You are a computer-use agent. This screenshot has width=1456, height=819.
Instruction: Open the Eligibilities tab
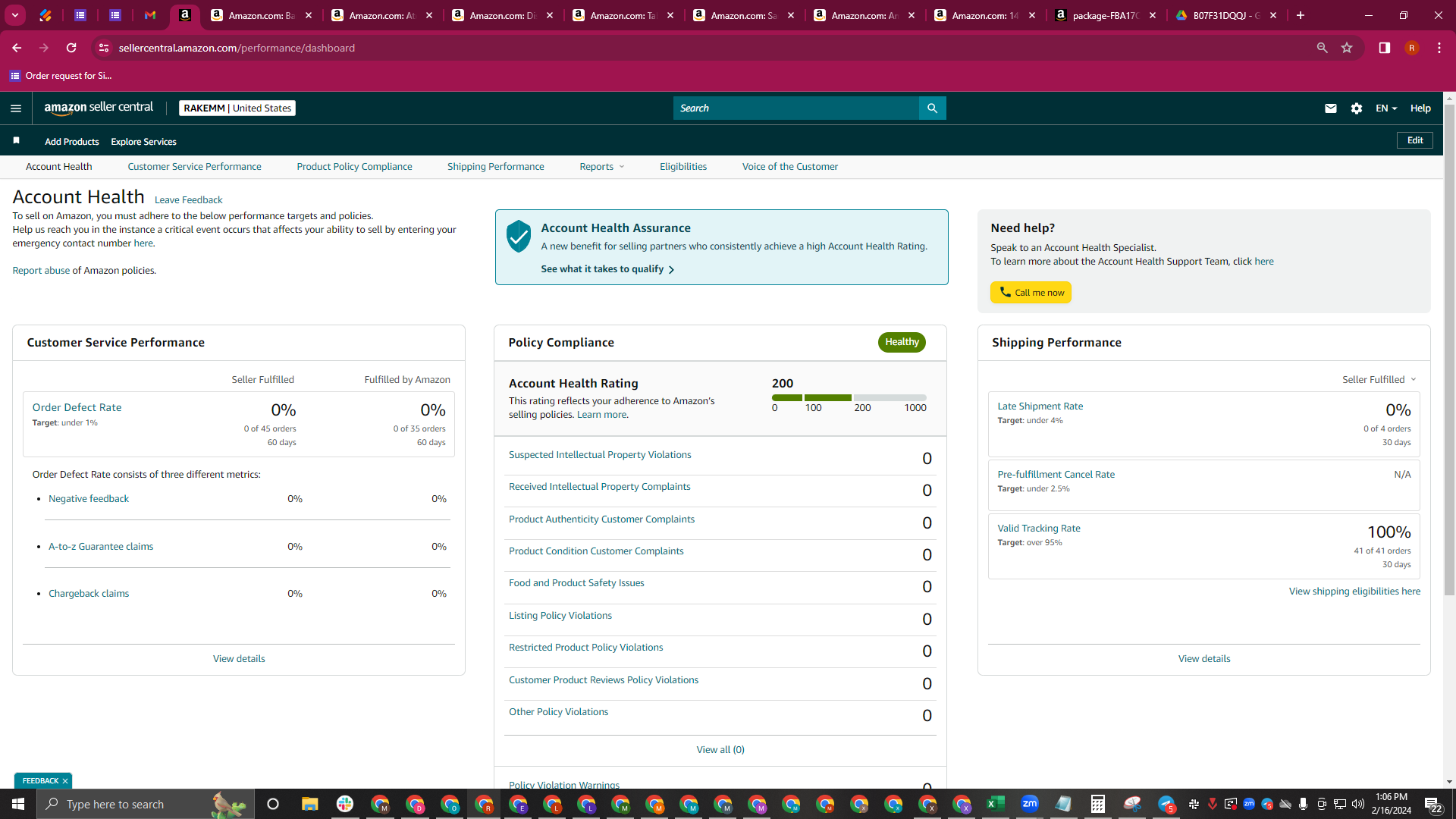click(x=682, y=167)
